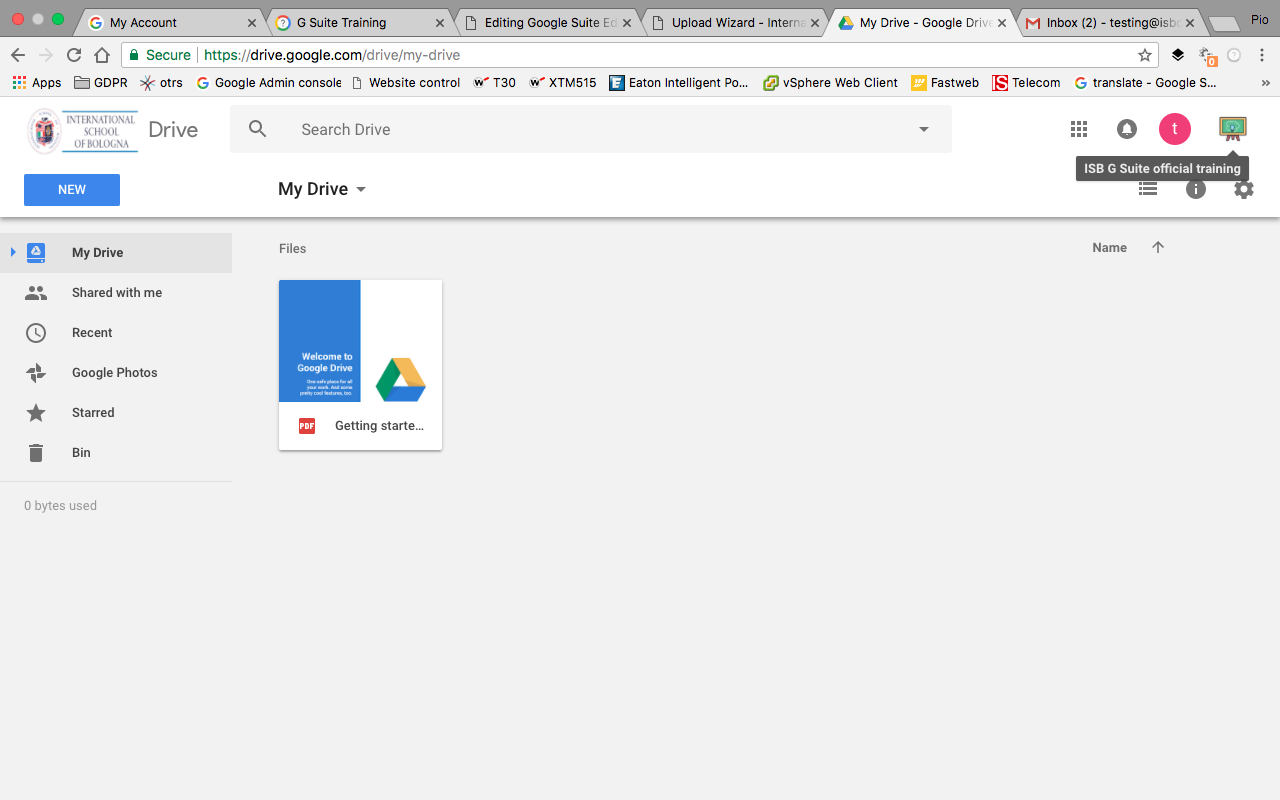This screenshot has height=800, width=1280.
Task: Open the My Drive dropdown header
Action: tap(322, 189)
